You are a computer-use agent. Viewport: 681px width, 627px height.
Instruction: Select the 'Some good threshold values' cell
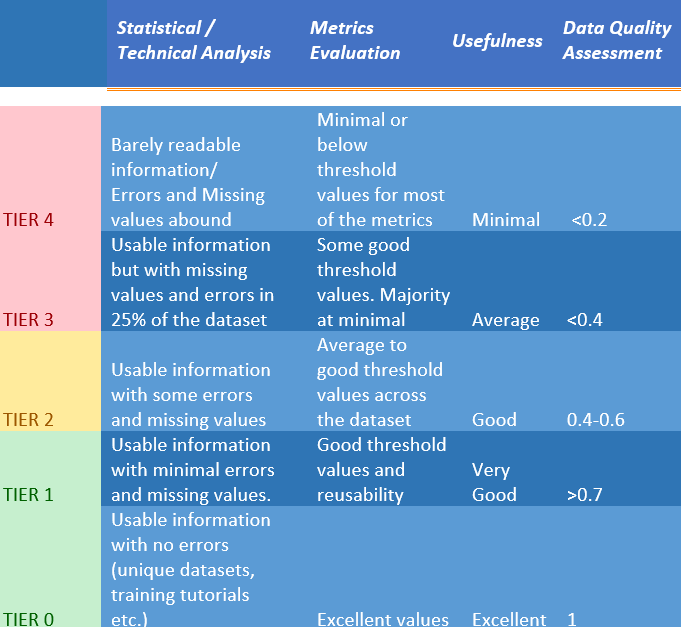tap(383, 282)
